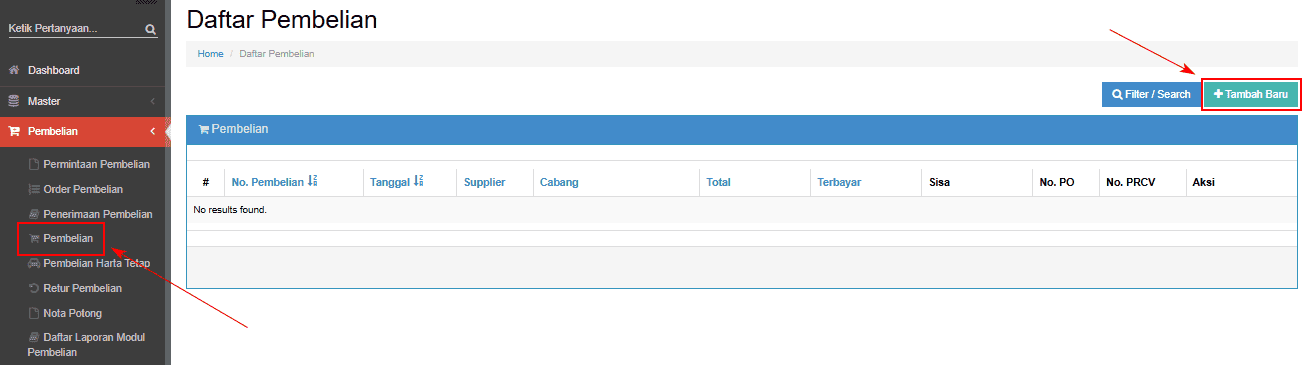Click the cart icon of Pembelian submenu
1312x365 pixels.
click(33, 239)
